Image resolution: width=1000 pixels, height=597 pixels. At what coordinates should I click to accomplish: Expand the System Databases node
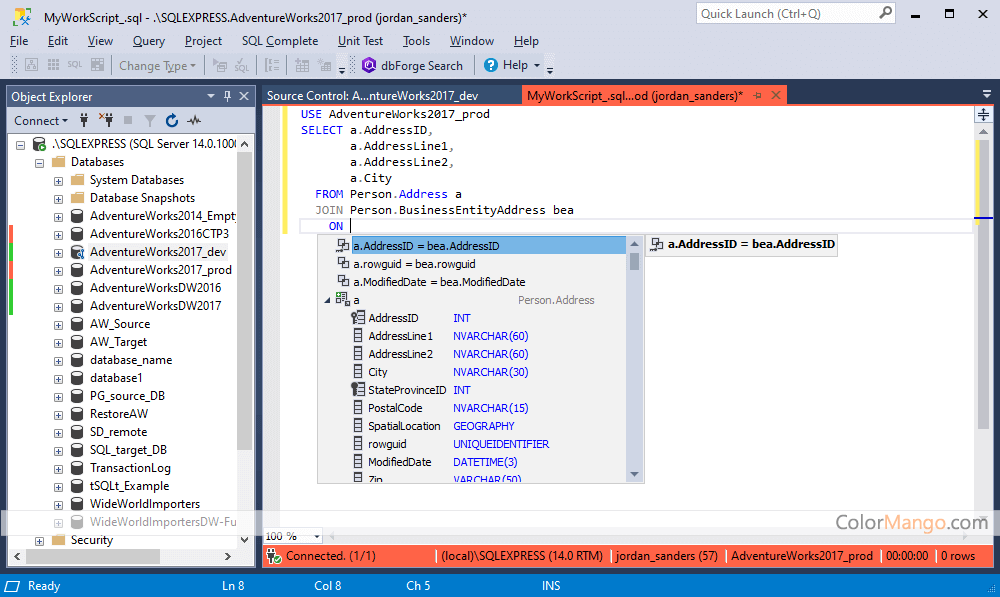[58, 181]
